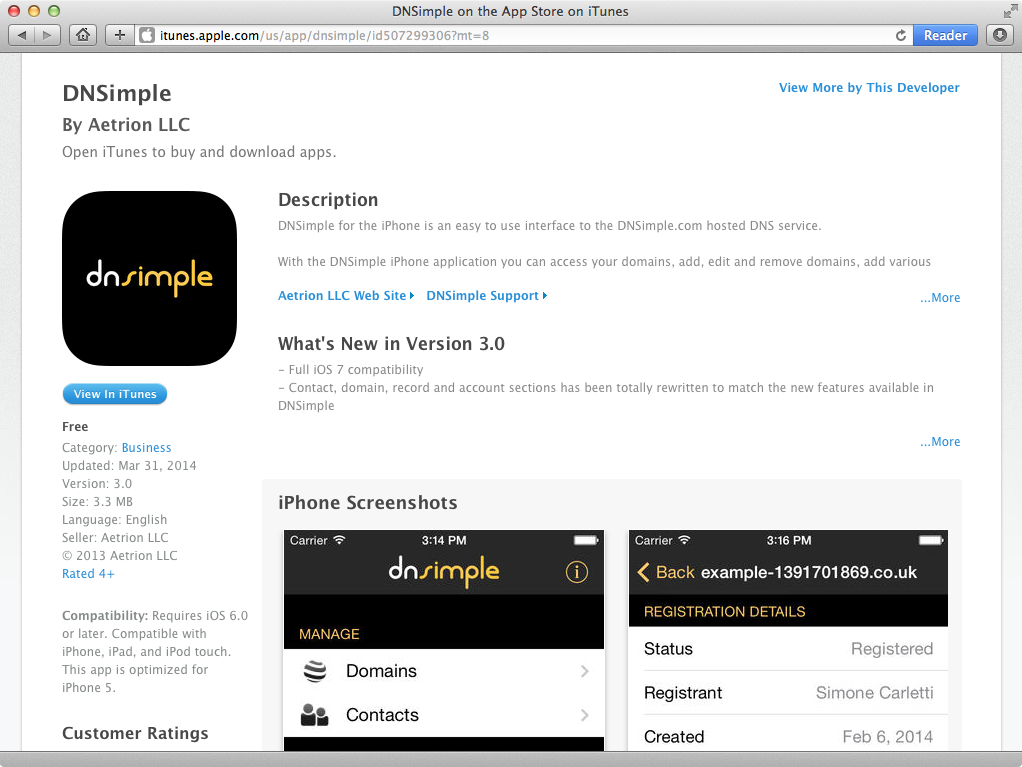The image size is (1022, 767).
Task: Click the Apple site icon in the address bar
Action: tap(147, 35)
